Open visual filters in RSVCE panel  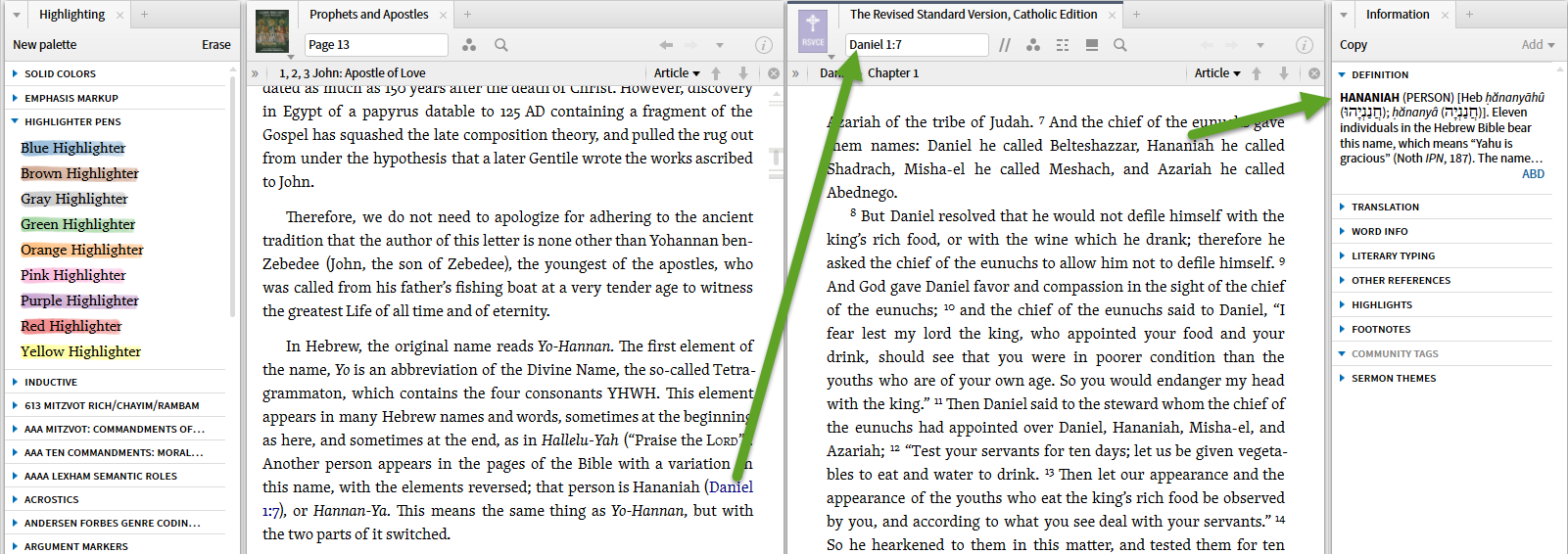coord(1033,45)
